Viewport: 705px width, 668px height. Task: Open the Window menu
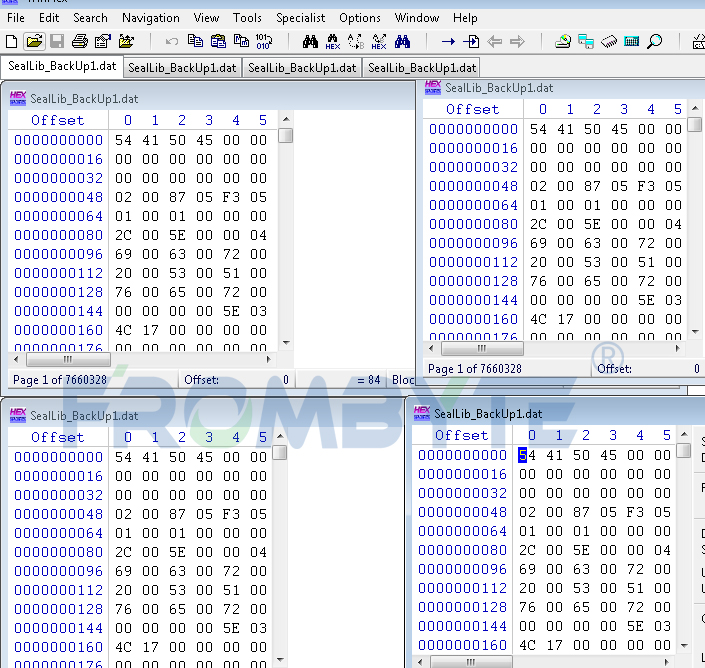click(417, 18)
